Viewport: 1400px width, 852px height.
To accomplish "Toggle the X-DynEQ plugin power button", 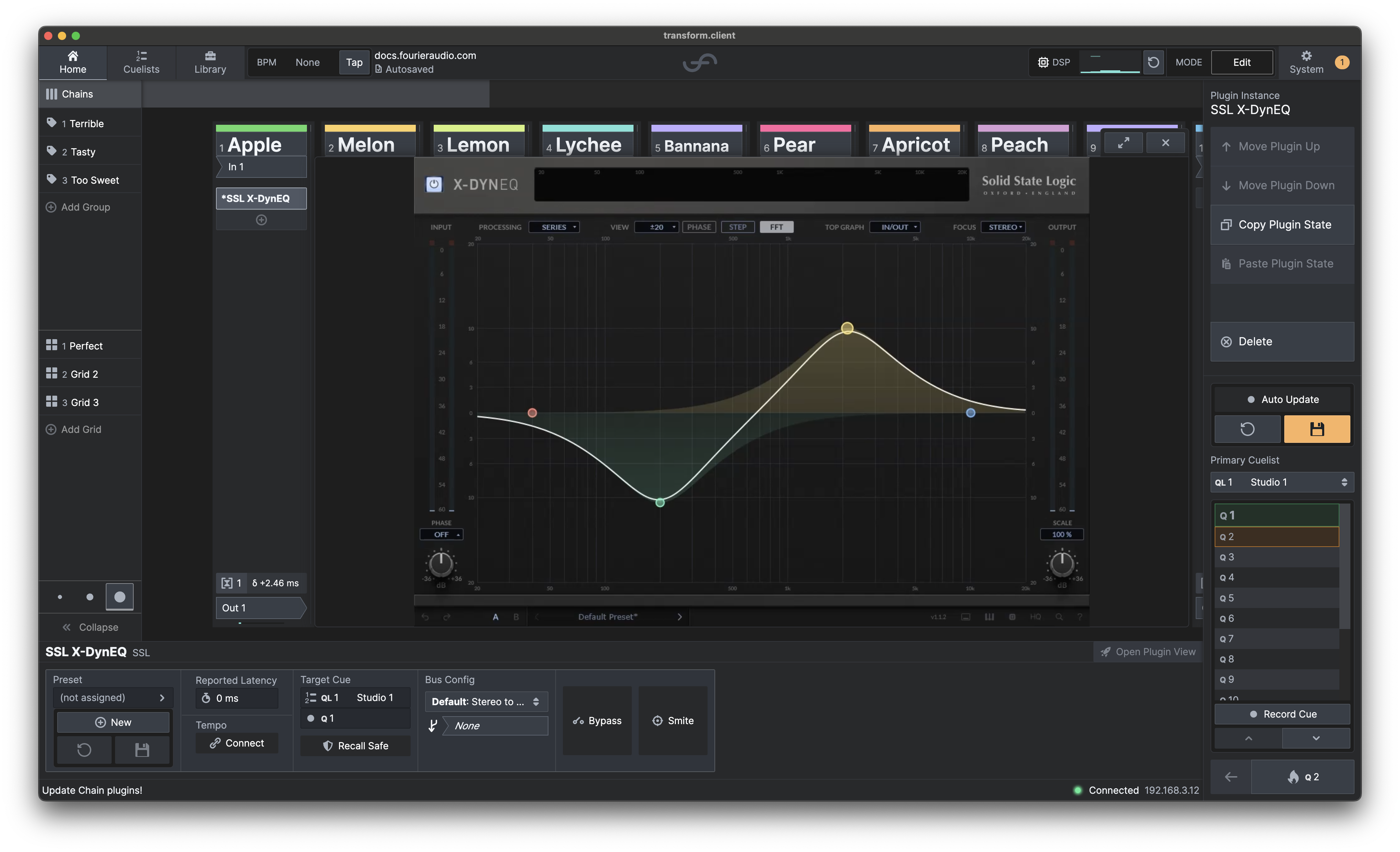I will point(434,184).
